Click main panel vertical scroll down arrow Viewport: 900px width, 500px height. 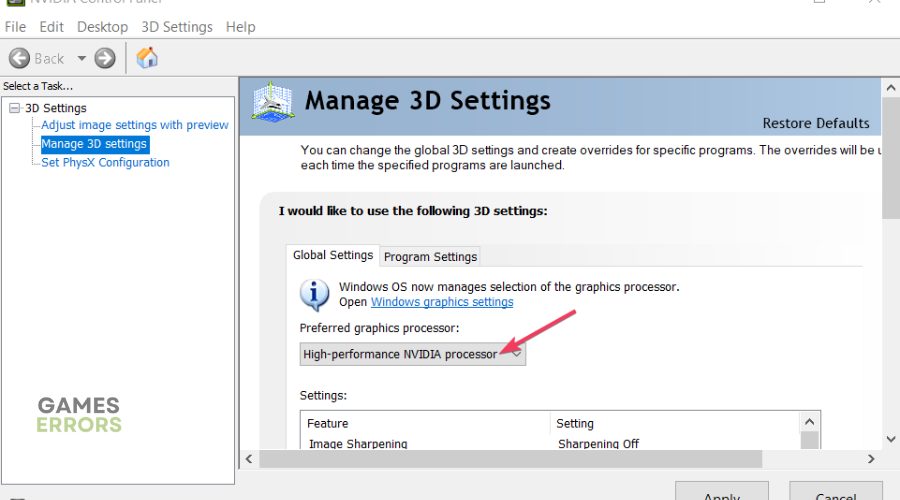click(891, 439)
